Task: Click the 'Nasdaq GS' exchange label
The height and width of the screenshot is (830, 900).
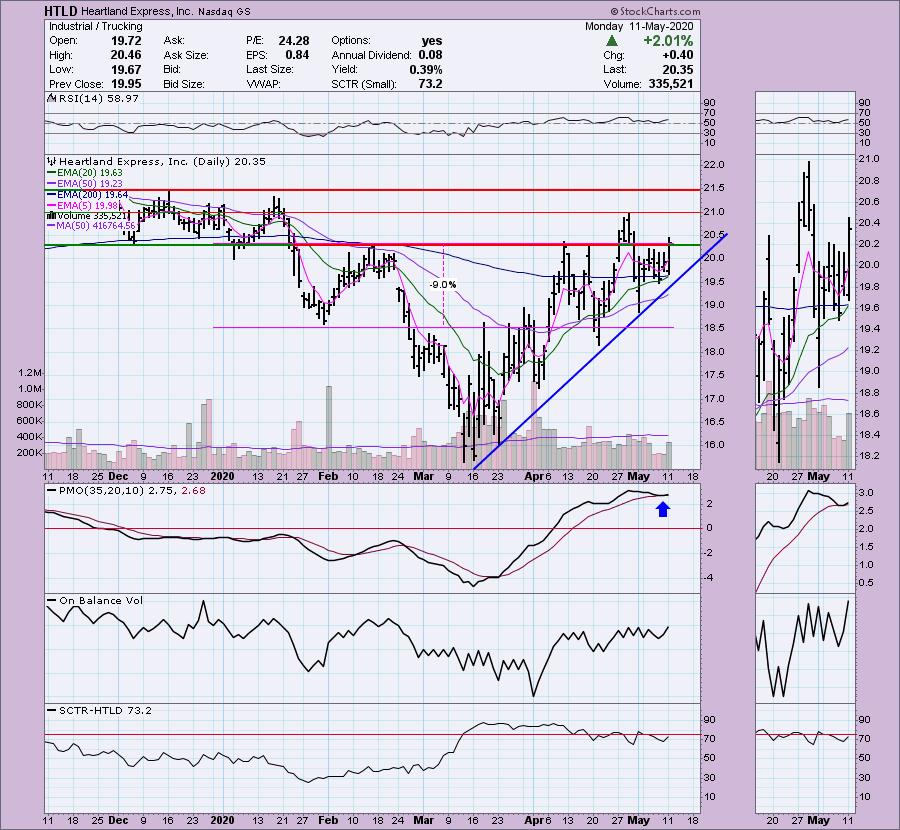Action: (x=224, y=11)
